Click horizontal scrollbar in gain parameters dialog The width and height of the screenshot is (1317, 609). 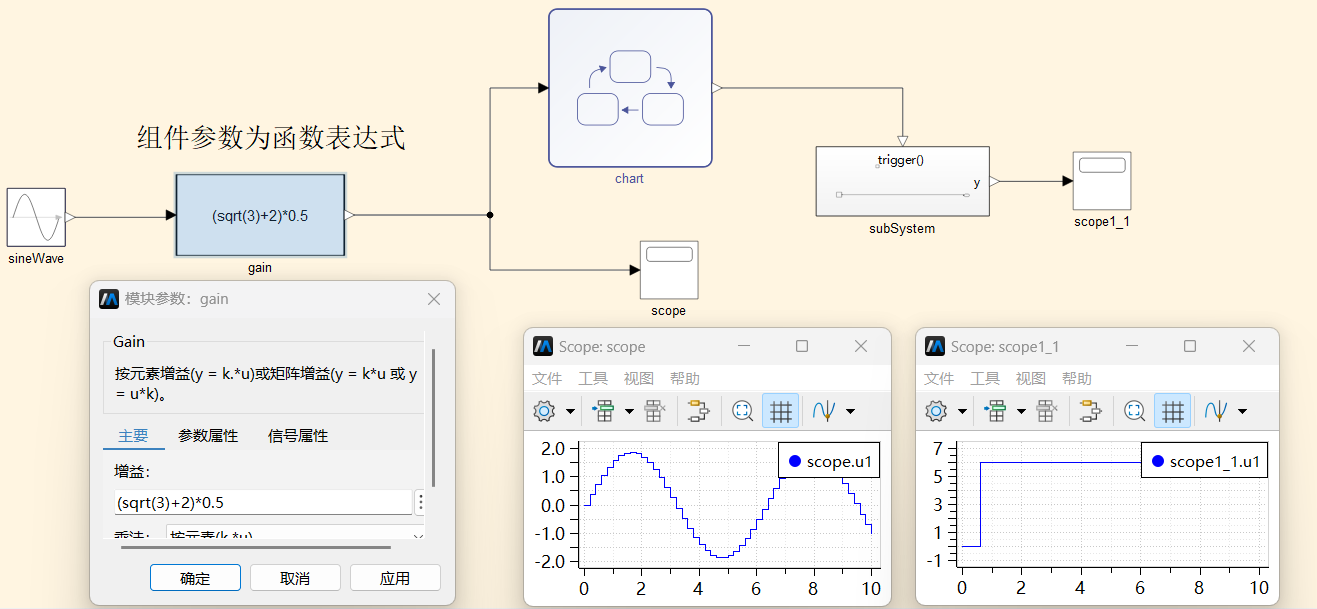tap(256, 547)
